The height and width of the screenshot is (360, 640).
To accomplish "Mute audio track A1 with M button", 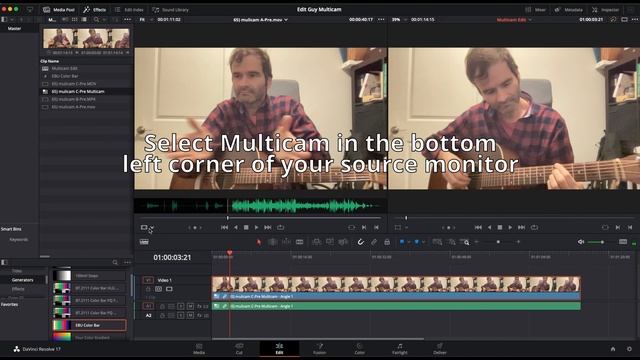I will [190, 306].
